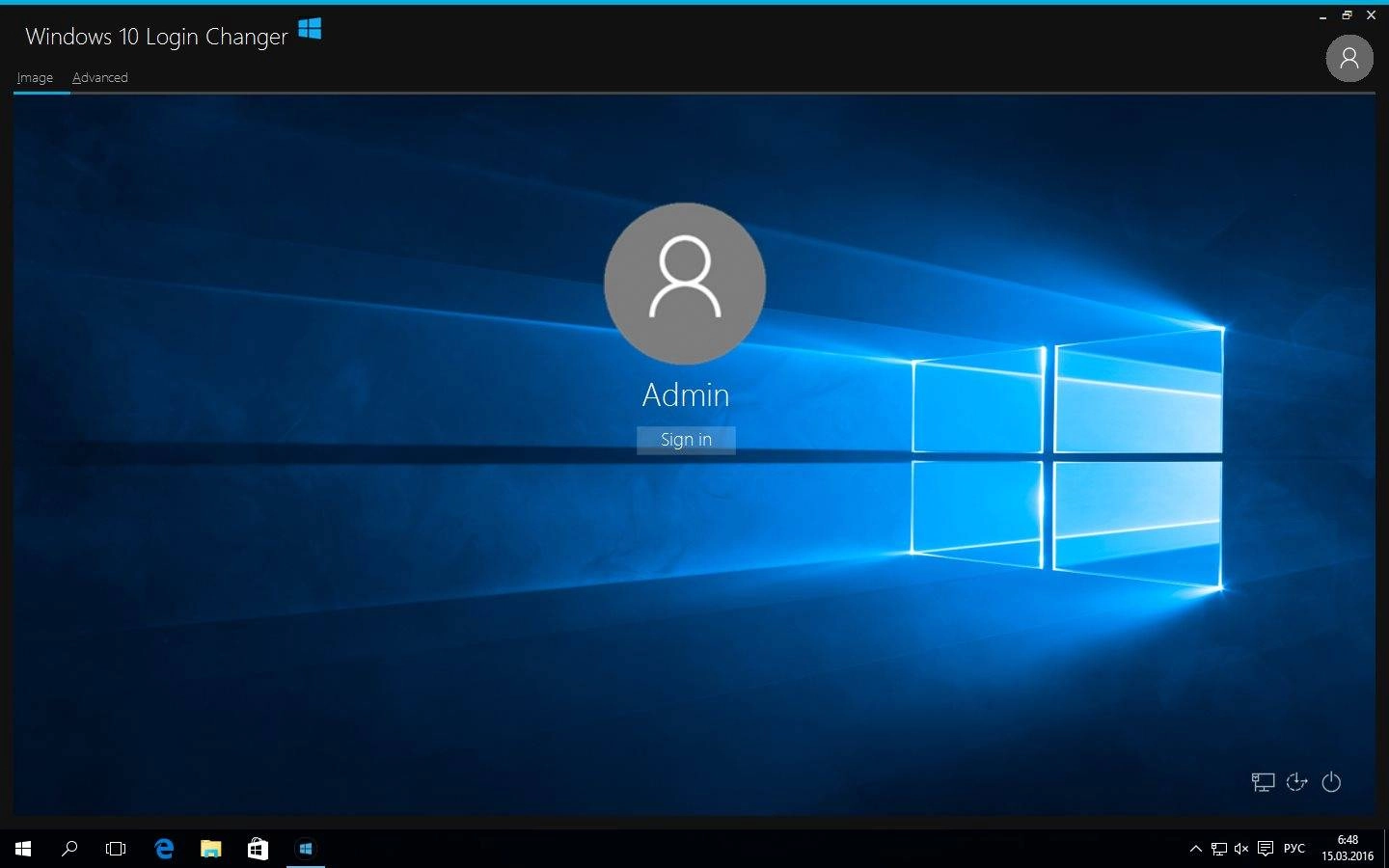Select the Admin user name text

tap(686, 394)
